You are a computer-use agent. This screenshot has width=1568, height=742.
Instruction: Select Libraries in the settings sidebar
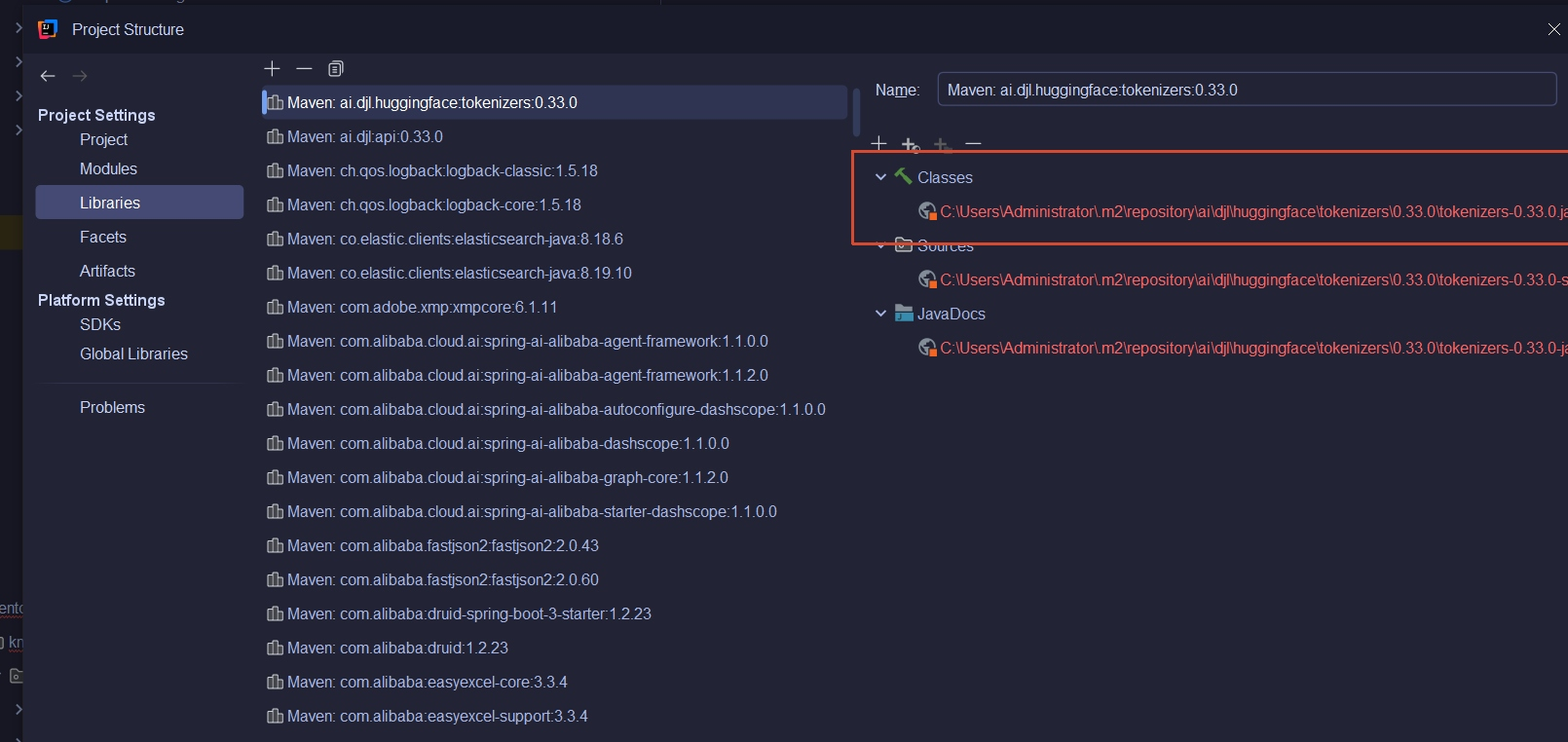tap(139, 203)
